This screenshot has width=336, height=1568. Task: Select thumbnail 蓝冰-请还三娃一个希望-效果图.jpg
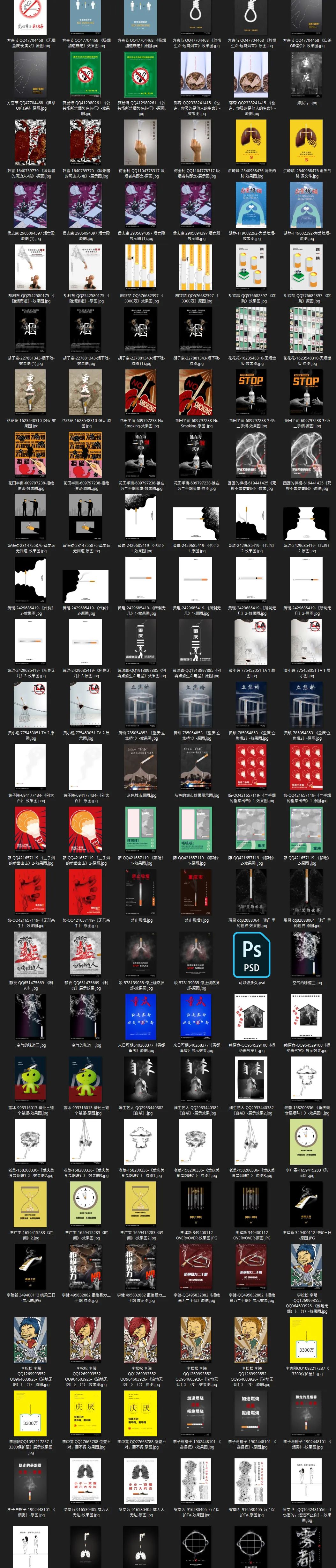click(31, 1080)
